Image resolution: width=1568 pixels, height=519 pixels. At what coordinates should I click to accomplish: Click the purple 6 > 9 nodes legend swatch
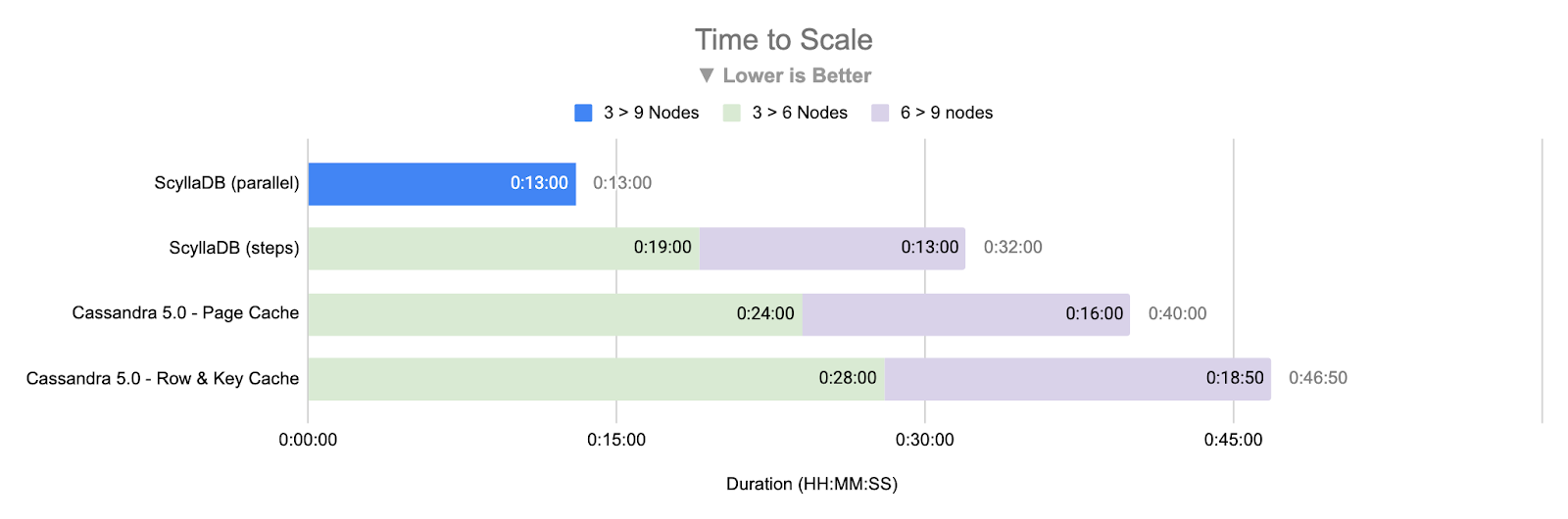tap(880, 113)
